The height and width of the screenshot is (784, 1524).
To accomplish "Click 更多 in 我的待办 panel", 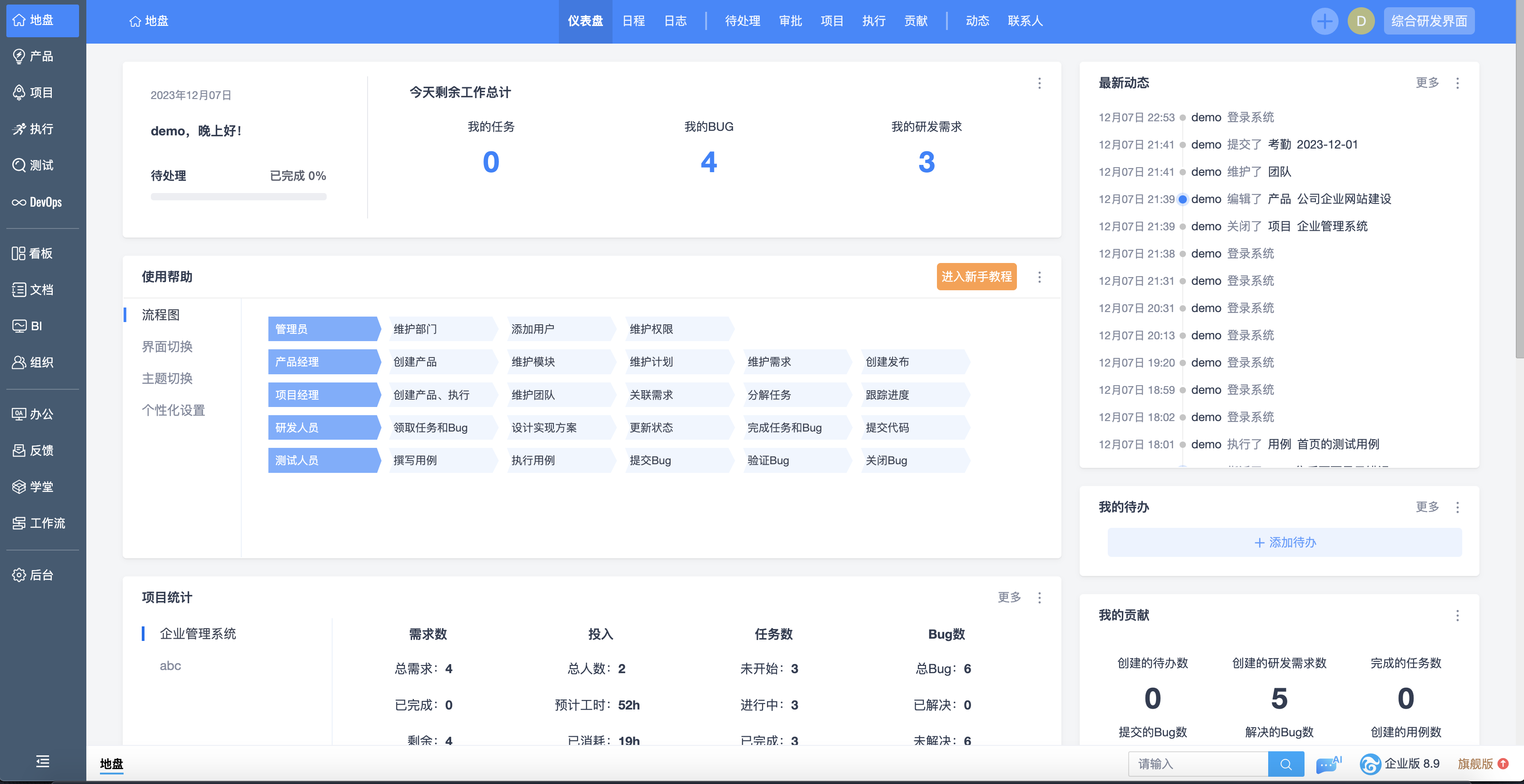I will pos(1427,507).
